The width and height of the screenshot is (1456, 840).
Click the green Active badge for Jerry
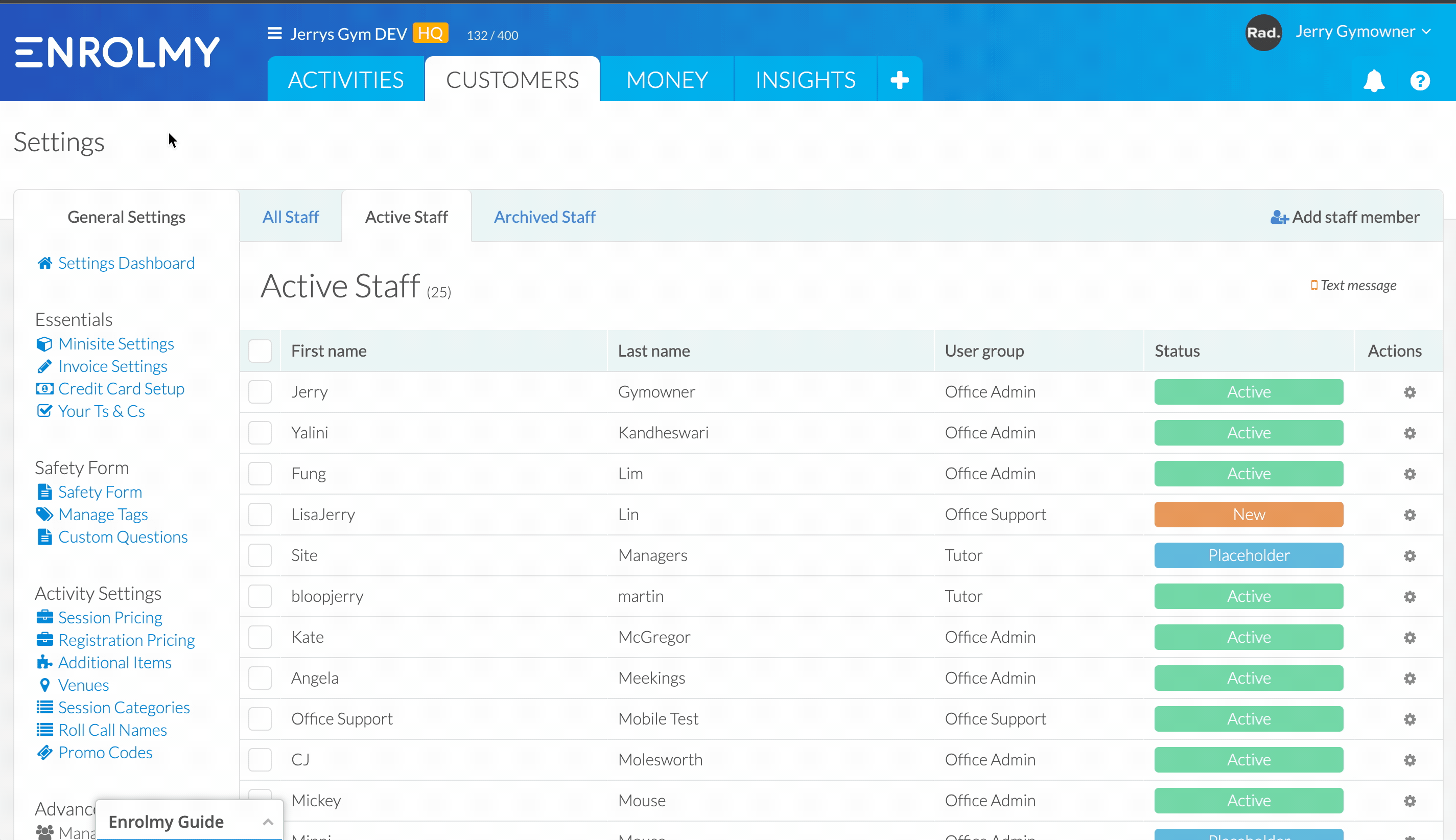tap(1249, 392)
